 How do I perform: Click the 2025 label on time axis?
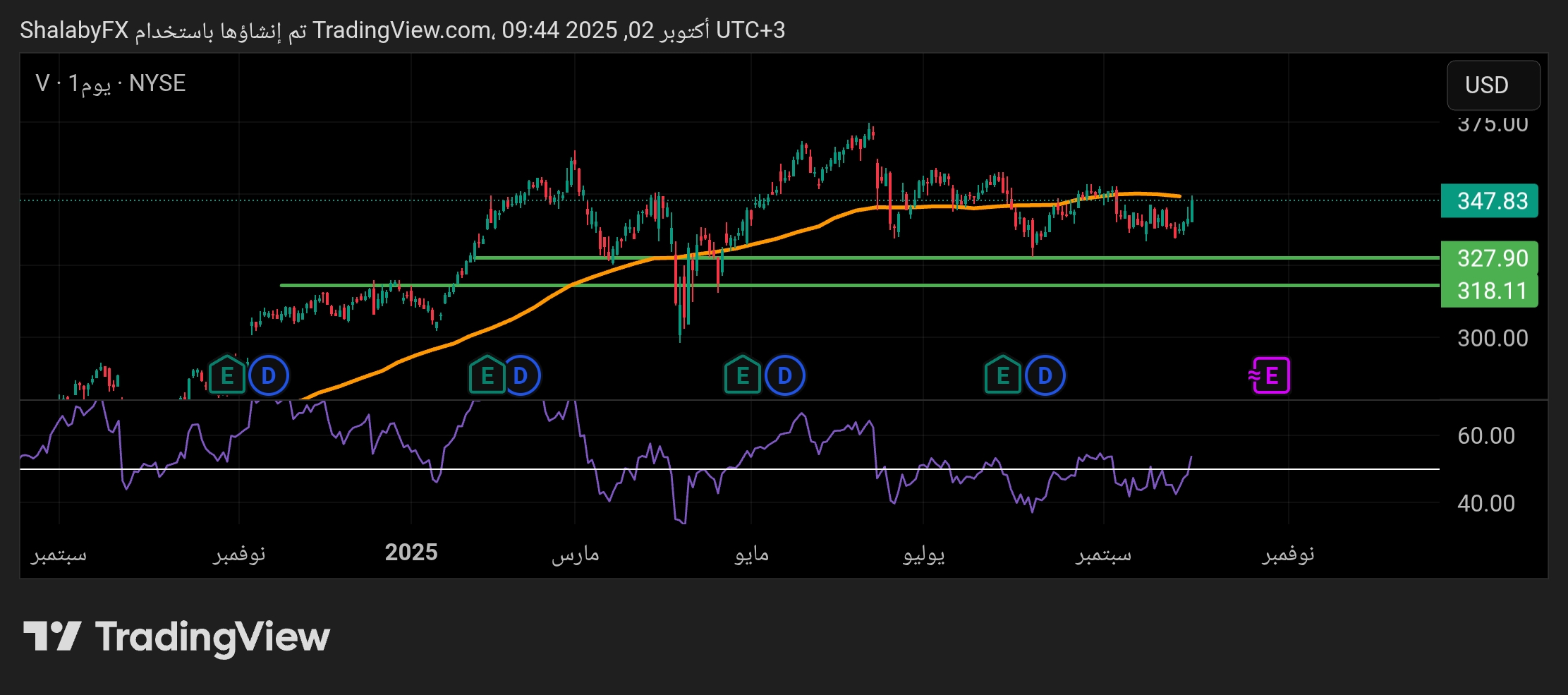pyautogui.click(x=411, y=552)
